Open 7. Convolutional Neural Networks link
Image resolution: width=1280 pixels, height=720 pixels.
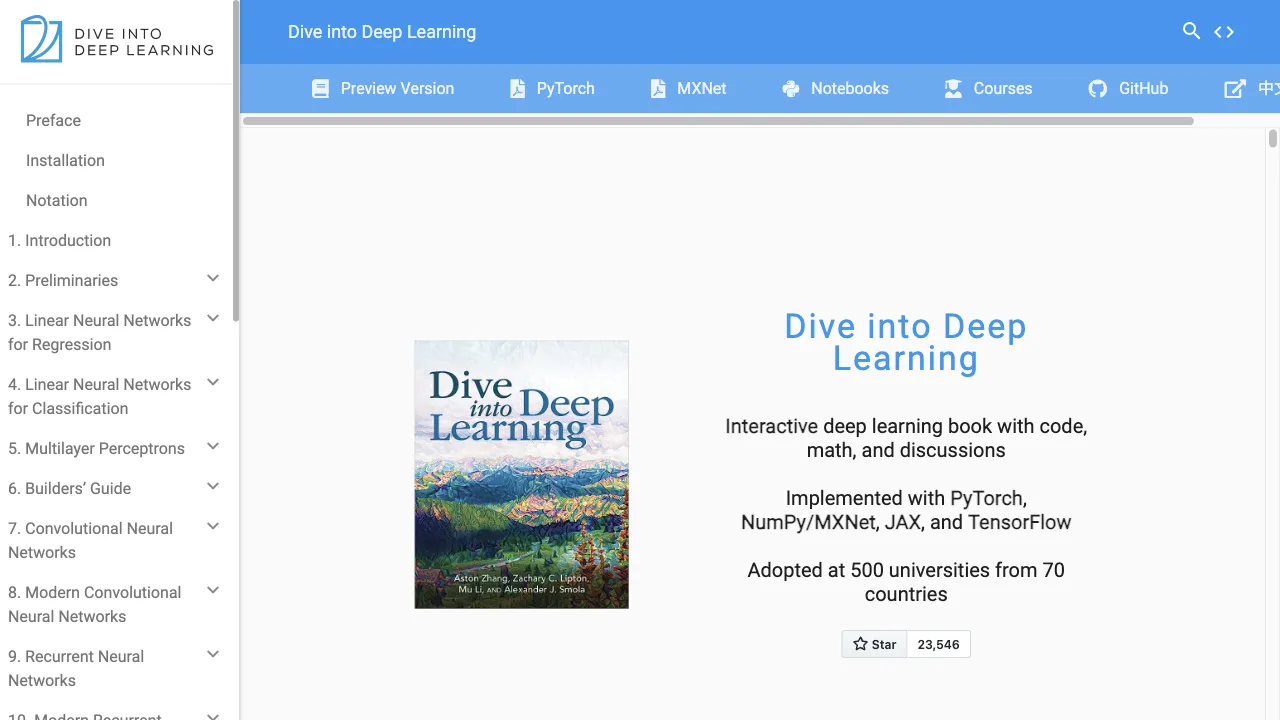[90, 541]
